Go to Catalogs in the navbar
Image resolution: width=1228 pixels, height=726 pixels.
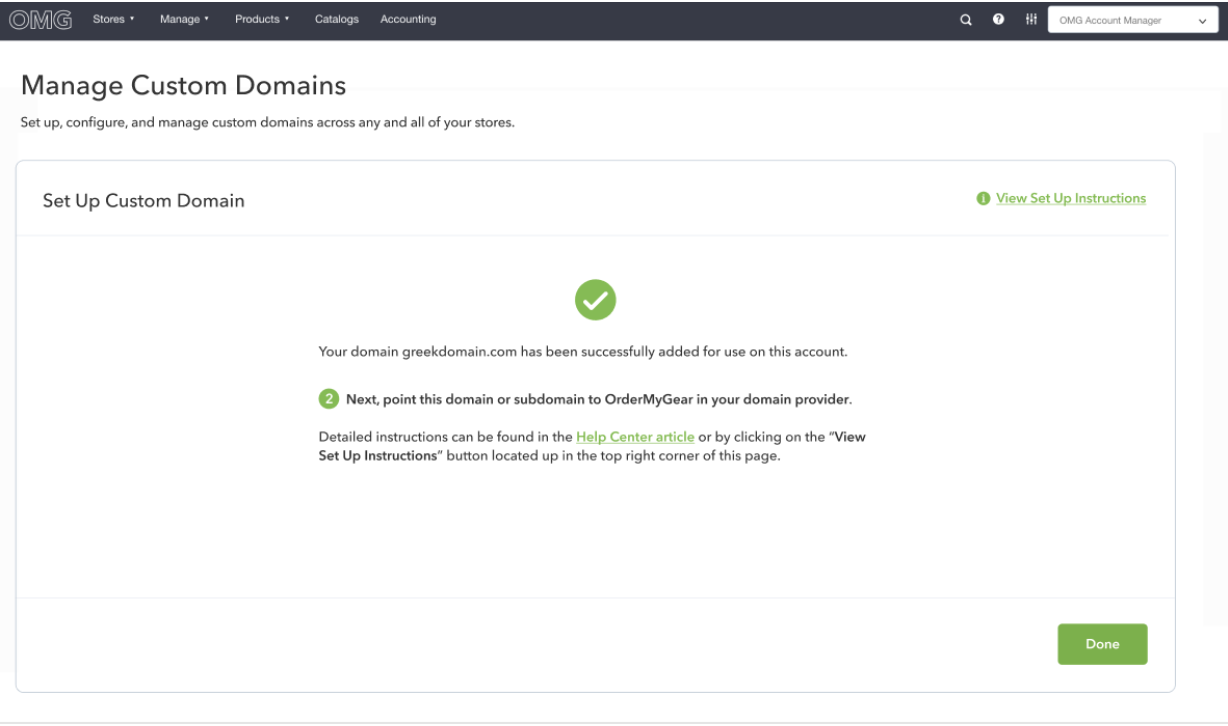pos(337,19)
